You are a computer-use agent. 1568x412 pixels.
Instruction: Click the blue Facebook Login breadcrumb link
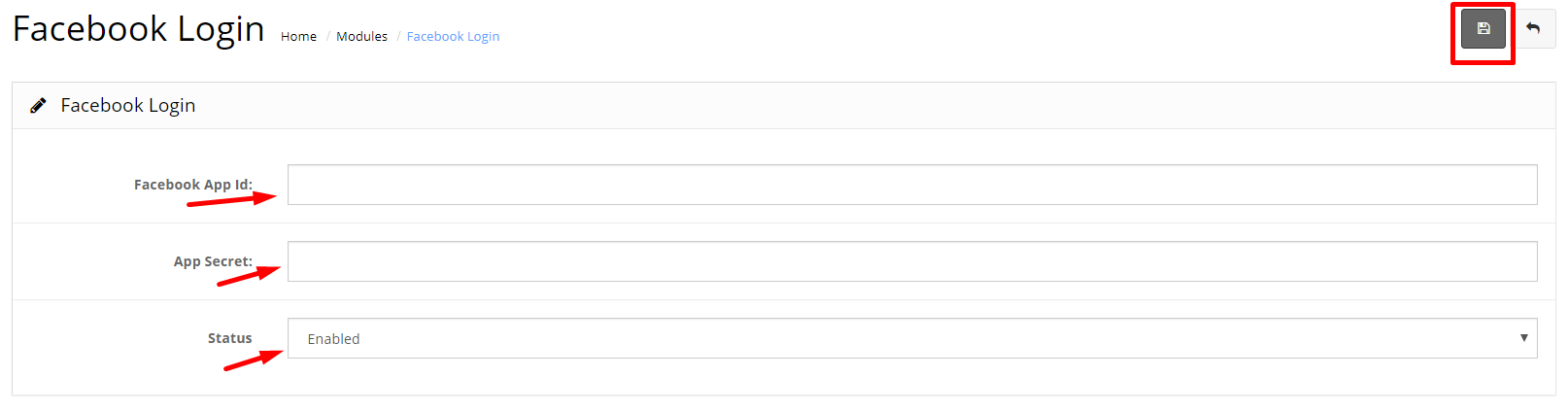(x=453, y=36)
